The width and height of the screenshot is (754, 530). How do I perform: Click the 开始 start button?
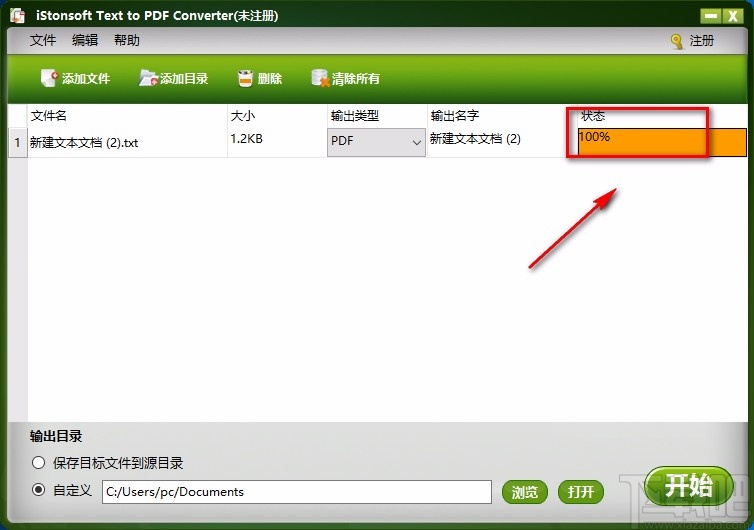[688, 486]
